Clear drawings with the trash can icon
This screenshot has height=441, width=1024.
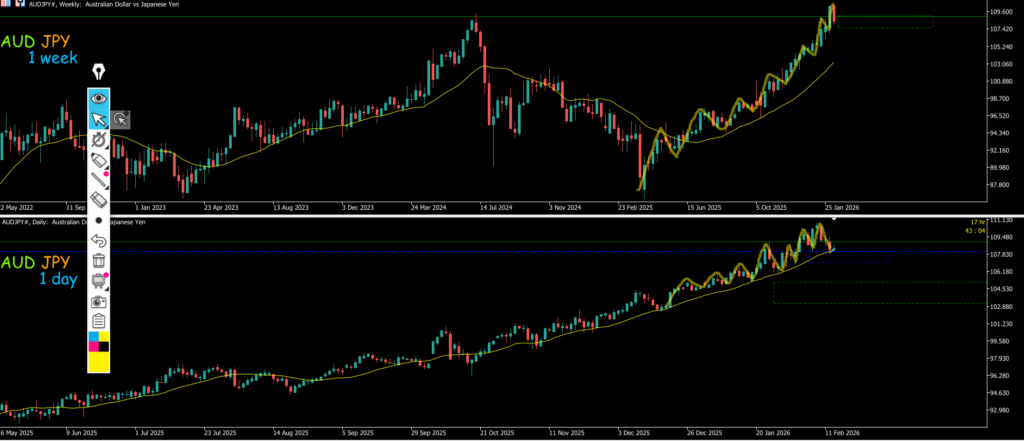click(99, 260)
